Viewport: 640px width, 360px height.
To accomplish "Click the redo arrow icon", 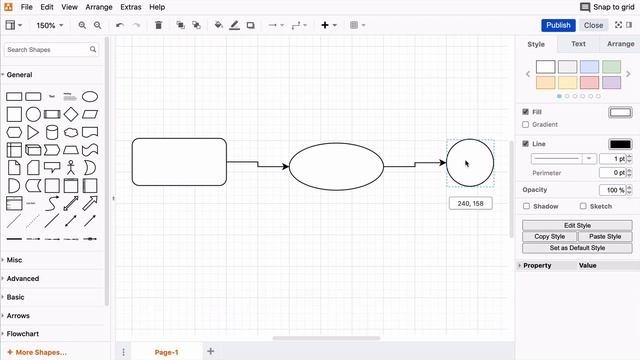I will point(137,25).
